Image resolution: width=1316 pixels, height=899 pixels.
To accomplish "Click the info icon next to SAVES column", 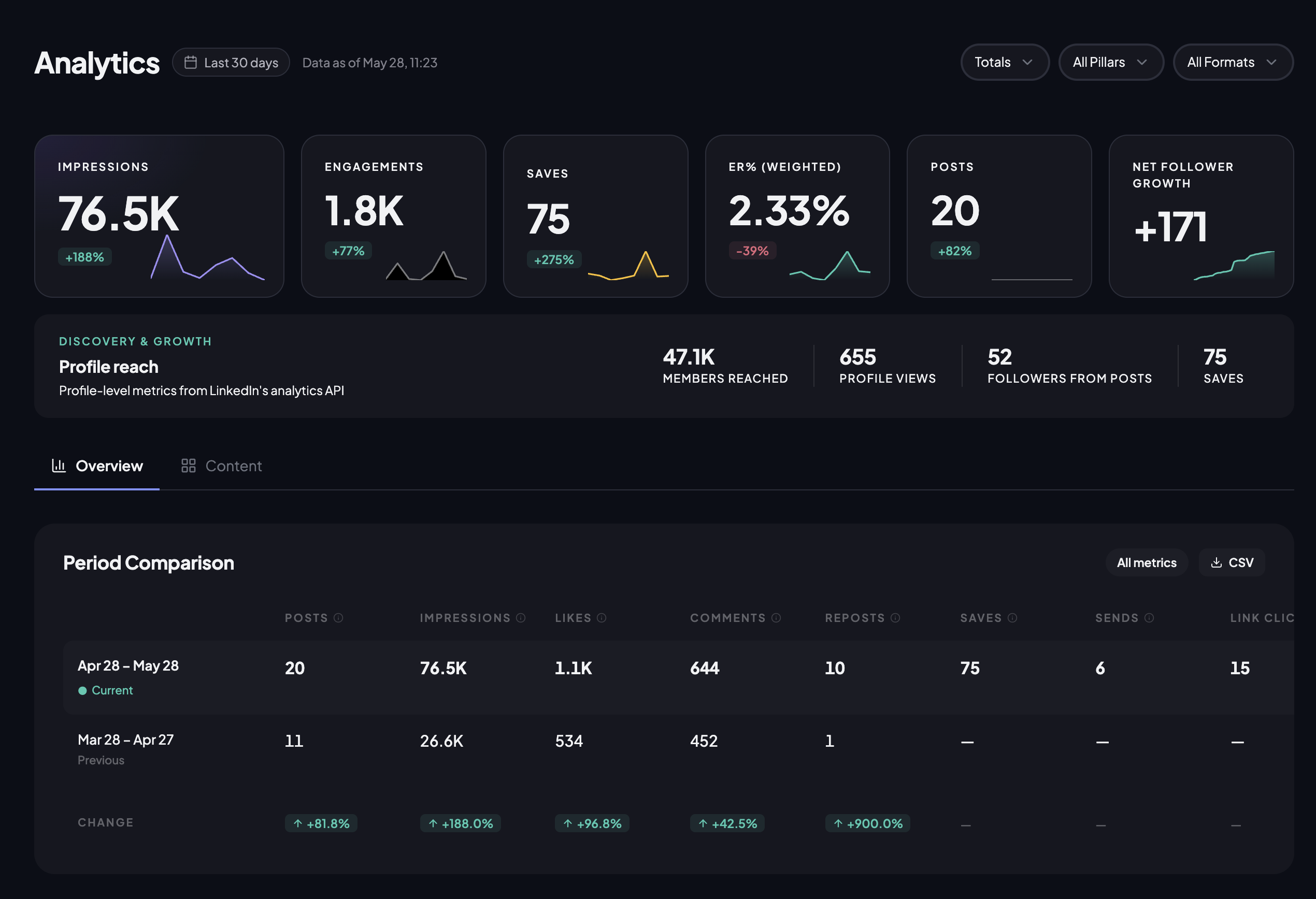I will point(1012,618).
